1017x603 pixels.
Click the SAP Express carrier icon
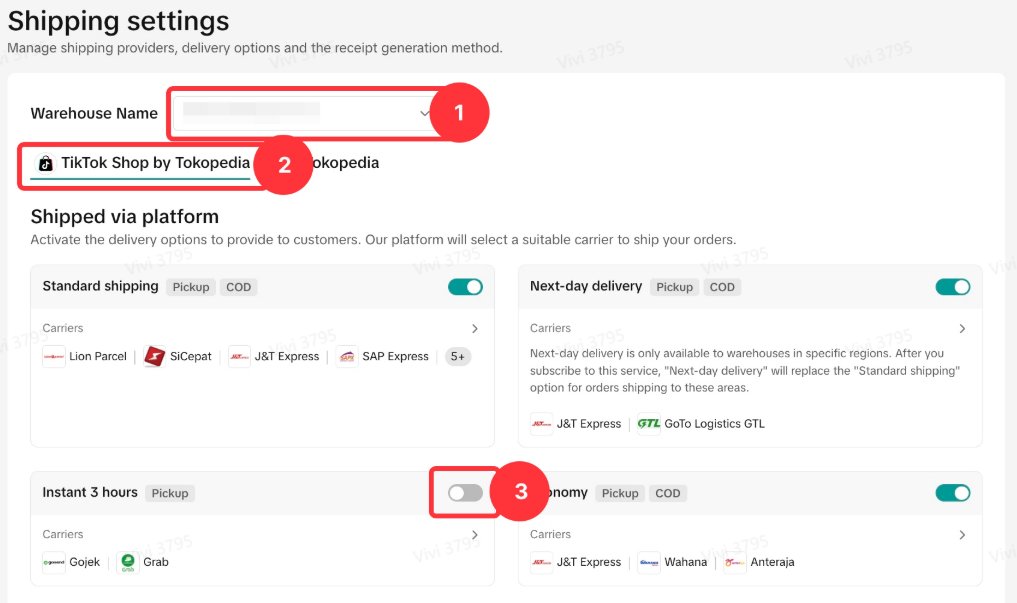[x=346, y=357]
